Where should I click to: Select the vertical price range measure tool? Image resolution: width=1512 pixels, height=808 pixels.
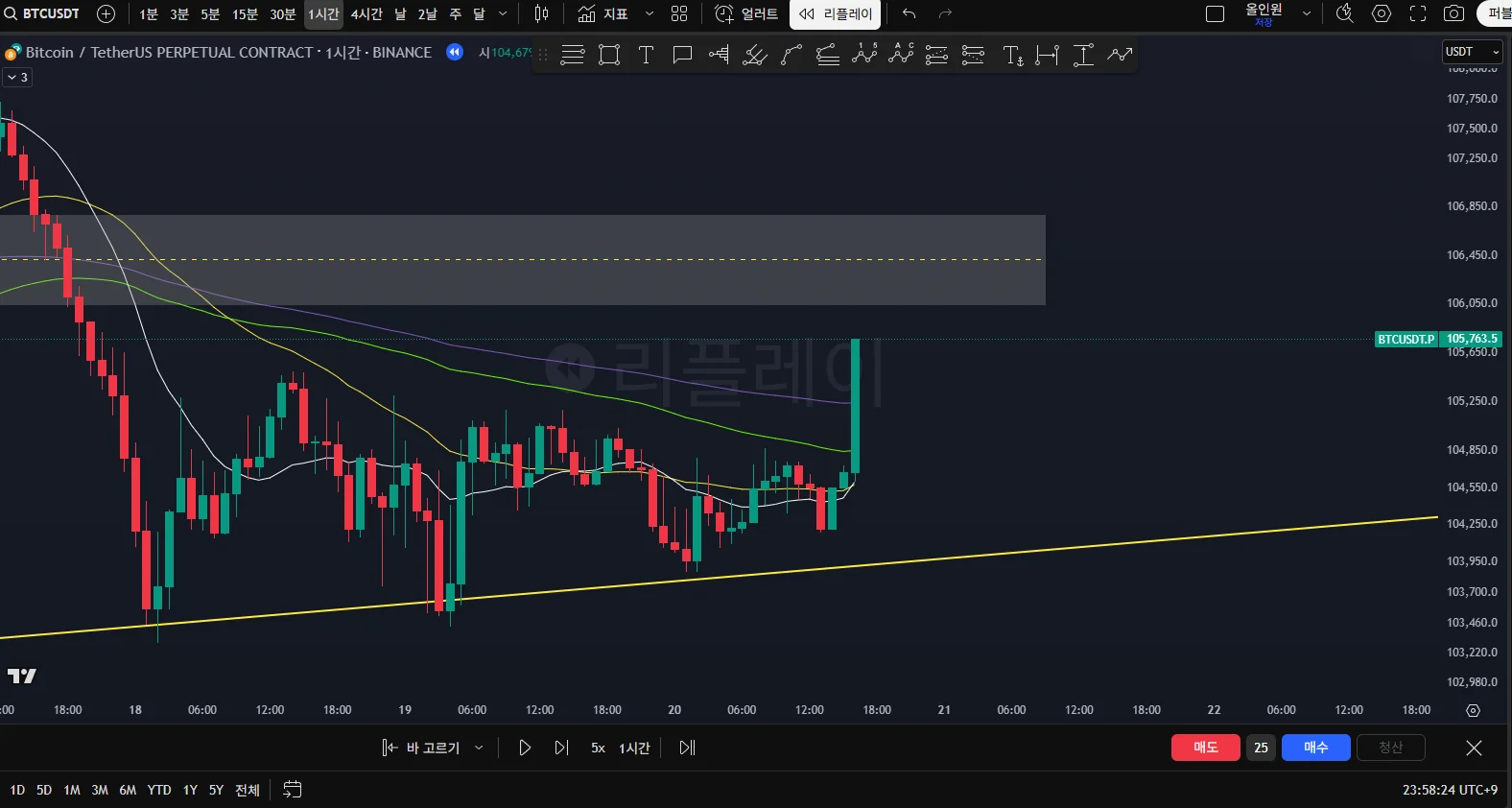coord(1083,55)
